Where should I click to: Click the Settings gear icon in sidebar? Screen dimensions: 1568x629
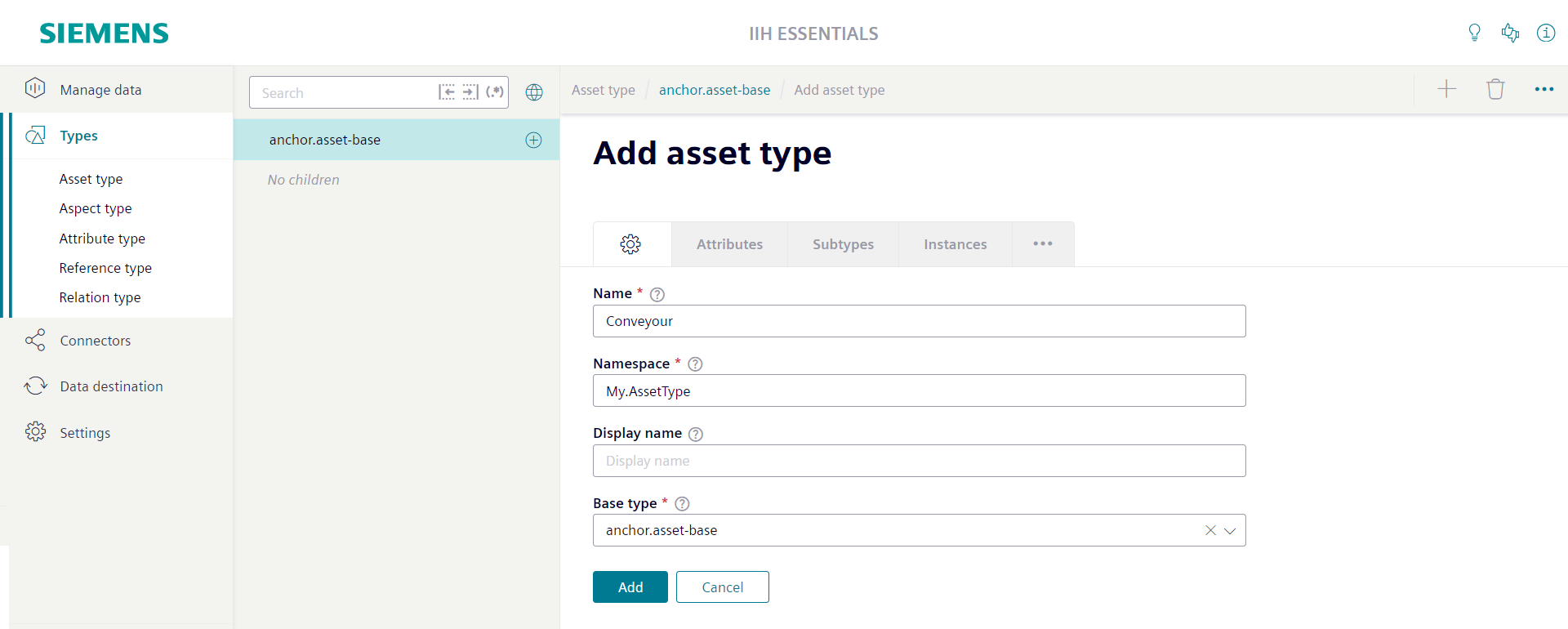tap(35, 431)
